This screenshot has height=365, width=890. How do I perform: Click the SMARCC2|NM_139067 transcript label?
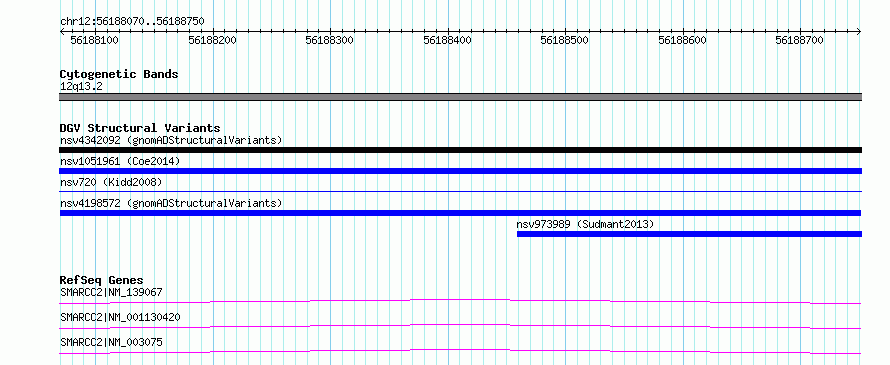(x=111, y=292)
